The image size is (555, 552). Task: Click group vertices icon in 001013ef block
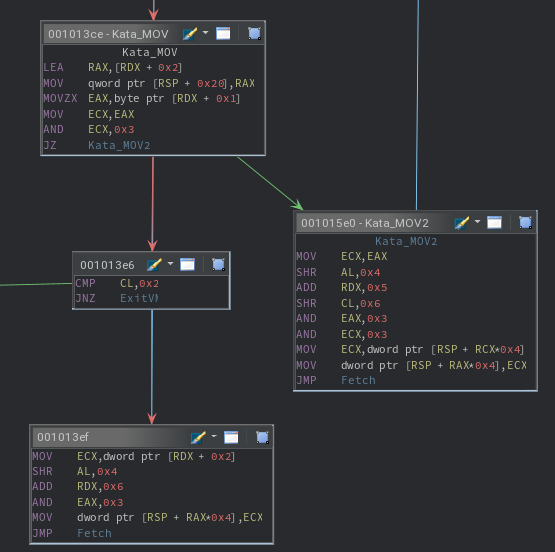pyautogui.click(x=262, y=437)
